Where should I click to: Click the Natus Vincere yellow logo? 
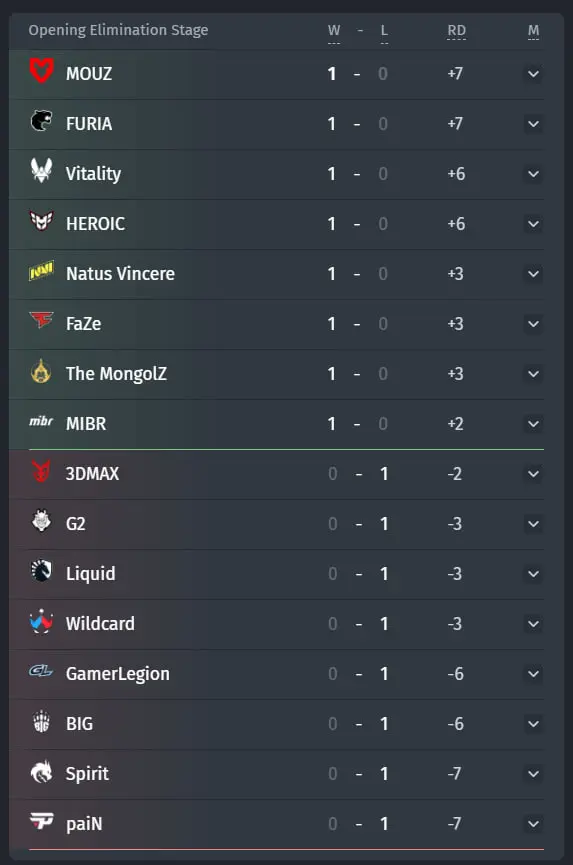[41, 271]
